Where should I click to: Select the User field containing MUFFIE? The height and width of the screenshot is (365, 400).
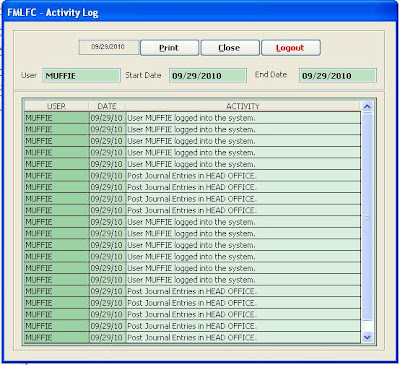(x=81, y=75)
